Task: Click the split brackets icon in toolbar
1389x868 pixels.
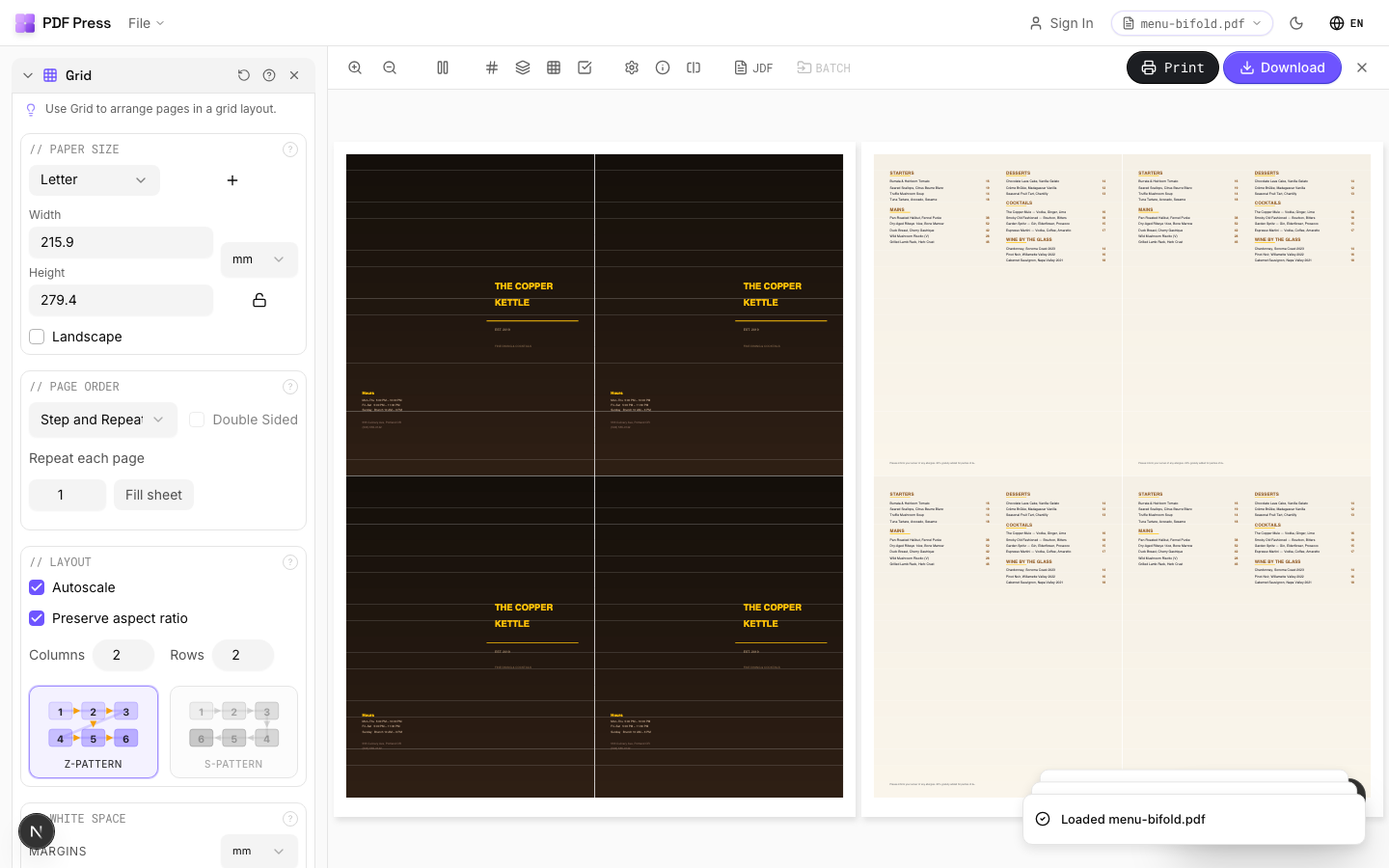Action: coord(694,68)
